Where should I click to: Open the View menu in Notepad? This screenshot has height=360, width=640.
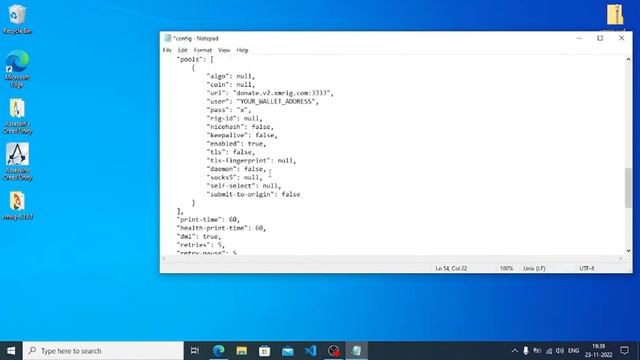(224, 50)
